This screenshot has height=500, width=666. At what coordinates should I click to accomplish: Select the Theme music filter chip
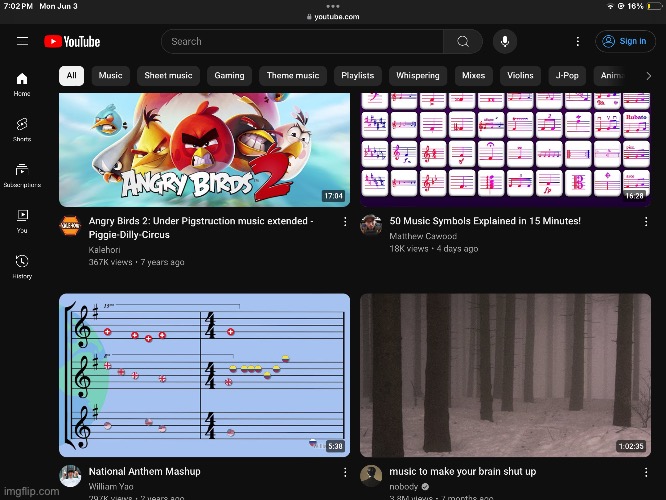click(x=293, y=76)
